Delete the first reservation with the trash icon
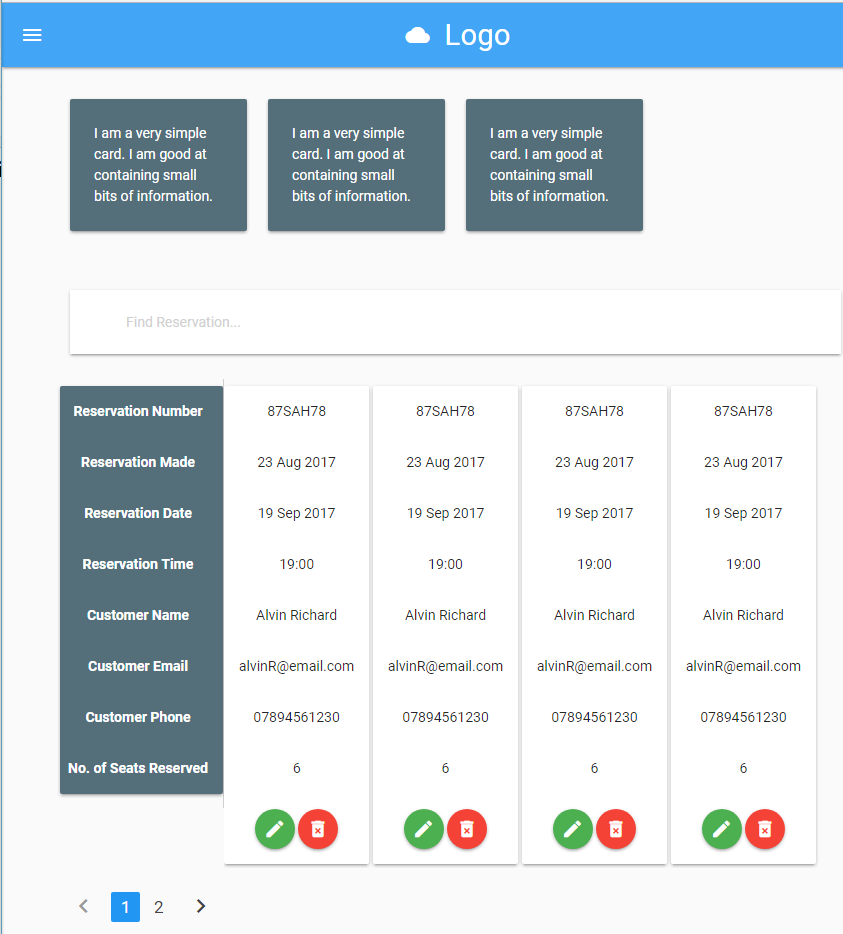The height and width of the screenshot is (934, 843). [318, 829]
